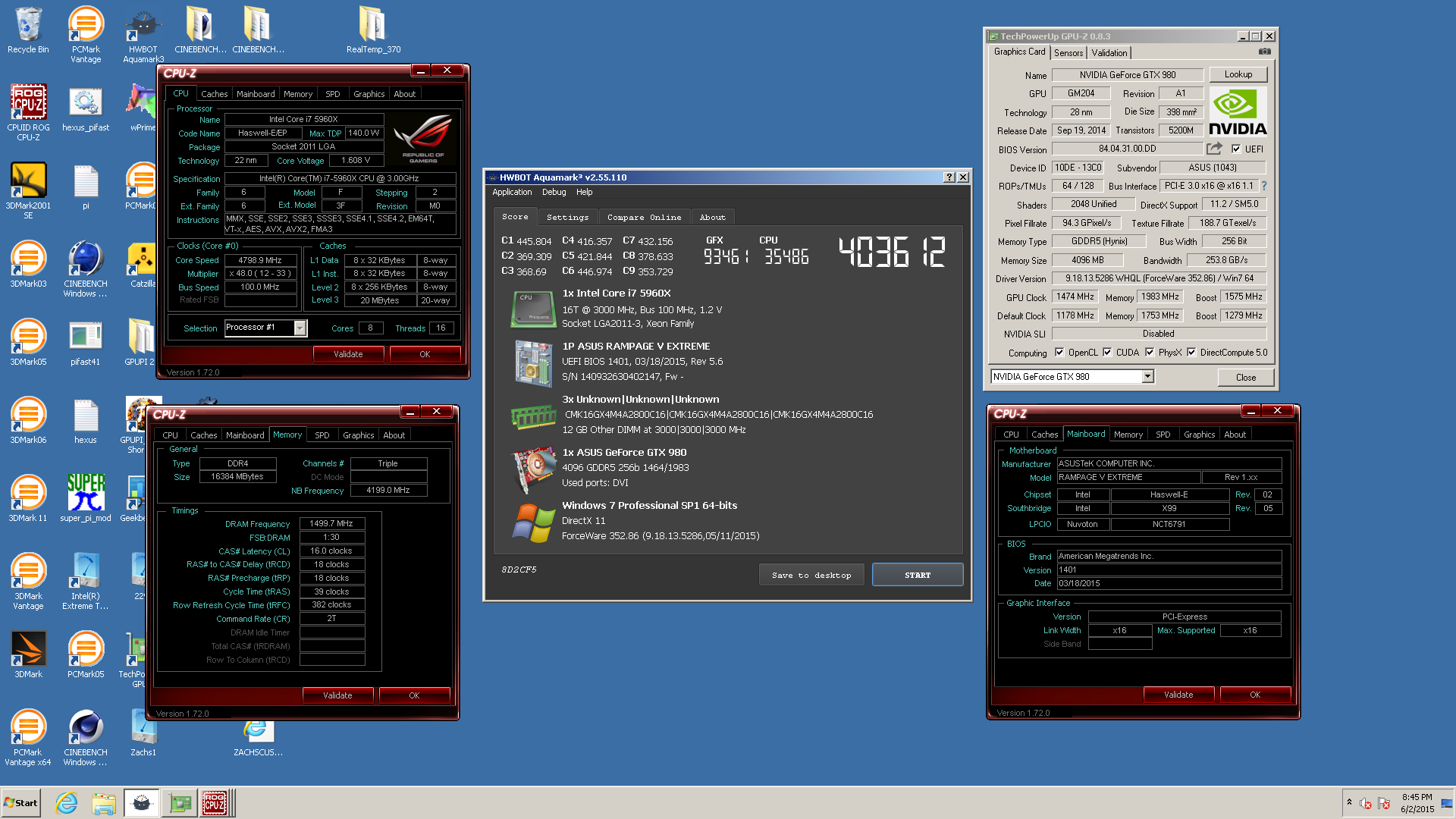Viewport: 1456px width, 819px height.
Task: Open RealTemp_370 folder on desktop
Action: 373,30
